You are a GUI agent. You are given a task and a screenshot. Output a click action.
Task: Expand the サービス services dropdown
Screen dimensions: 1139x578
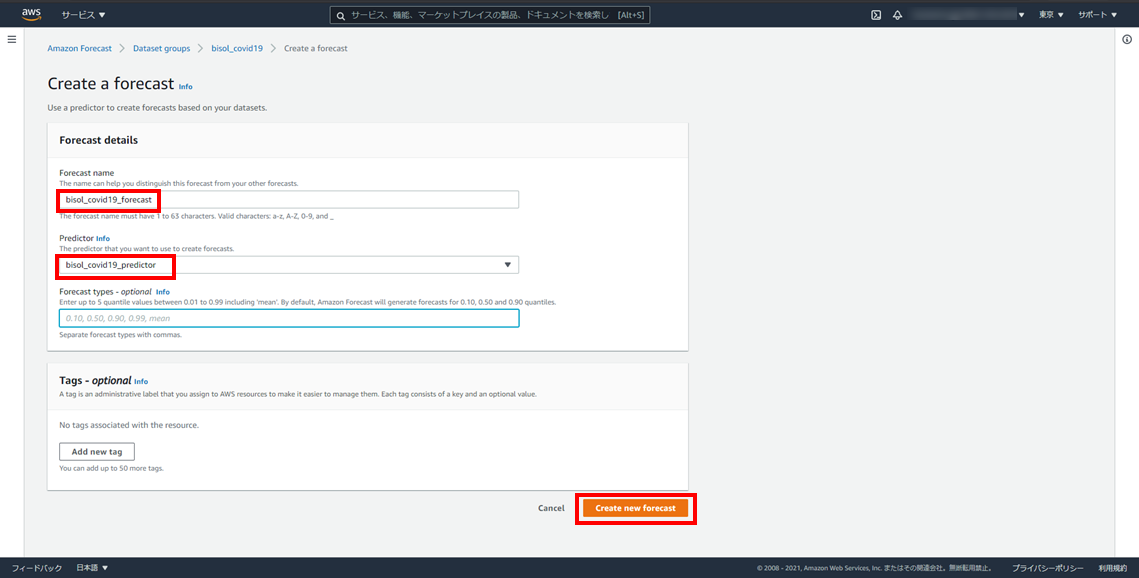83,15
